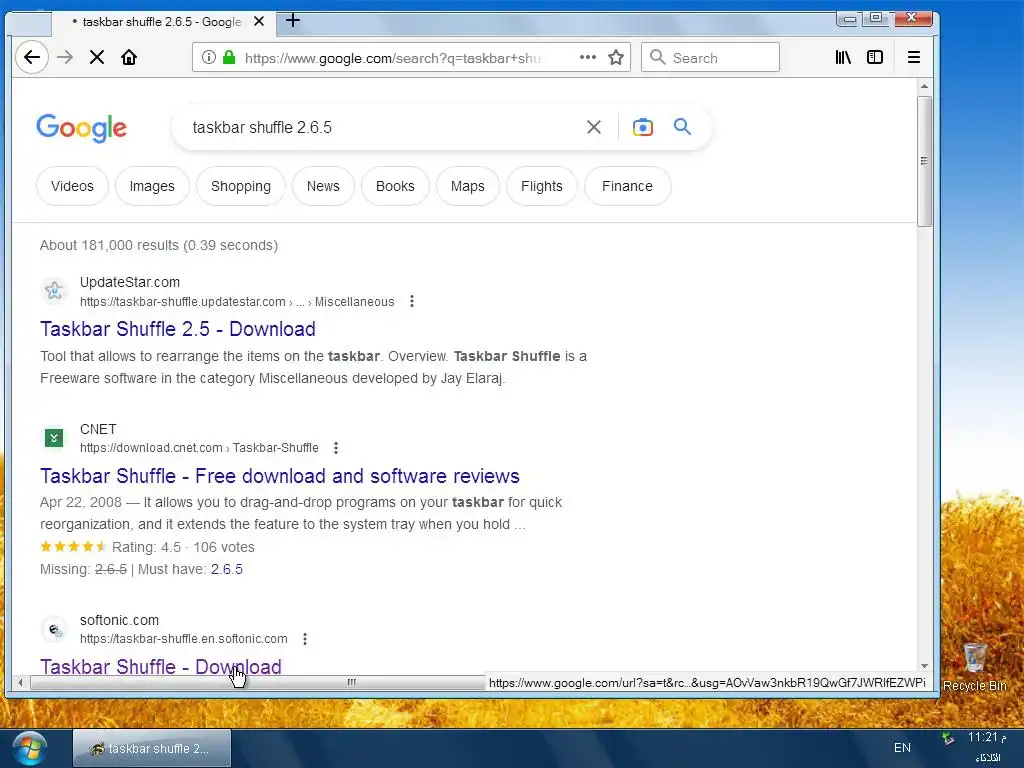Click the Firefox Search box
Image resolution: width=1024 pixels, height=768 pixels.
pos(711,57)
